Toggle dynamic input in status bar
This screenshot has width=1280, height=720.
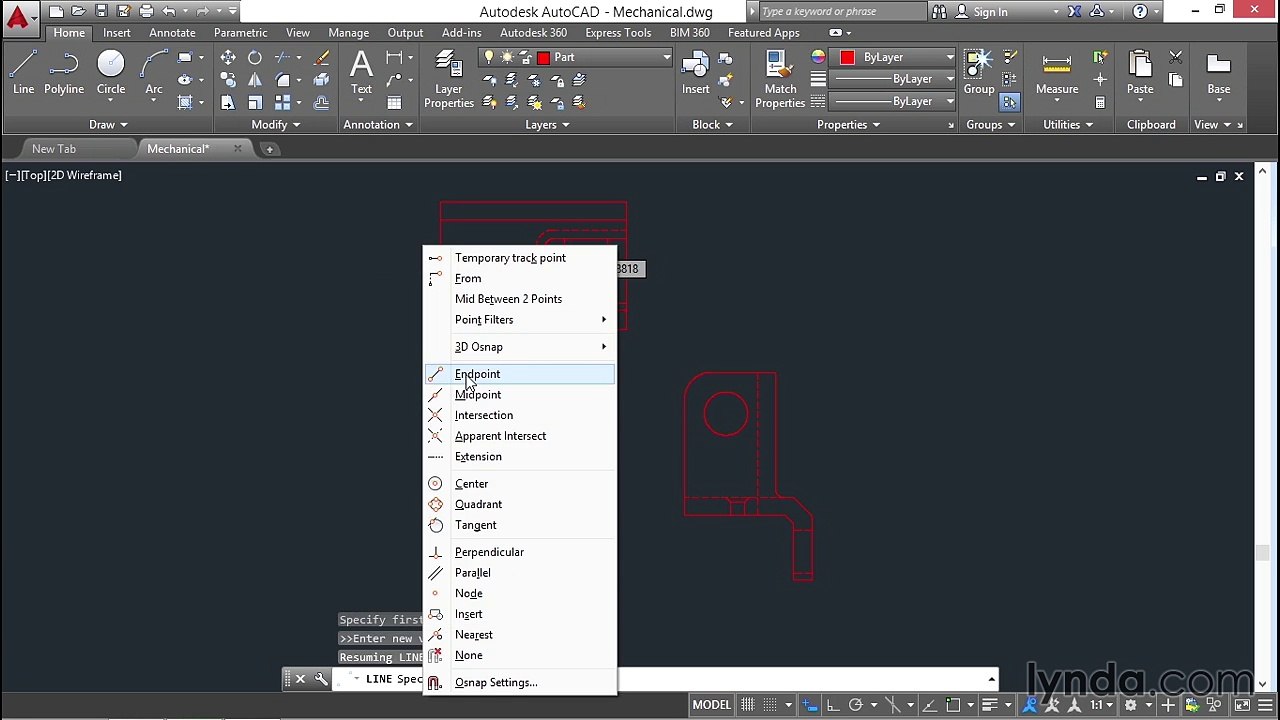click(x=810, y=705)
